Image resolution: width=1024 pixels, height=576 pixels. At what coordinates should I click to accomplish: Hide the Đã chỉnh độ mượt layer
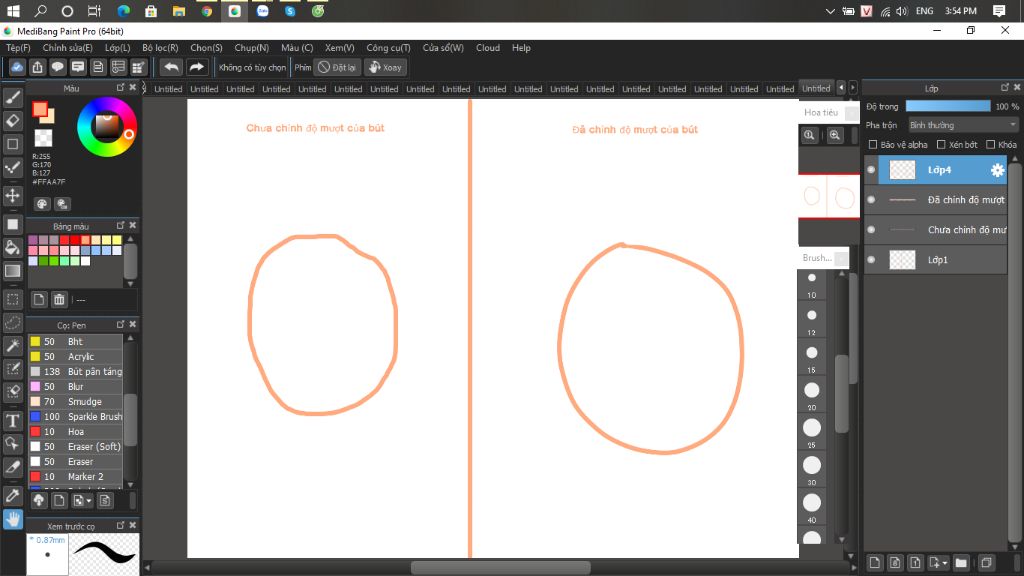[x=871, y=200]
